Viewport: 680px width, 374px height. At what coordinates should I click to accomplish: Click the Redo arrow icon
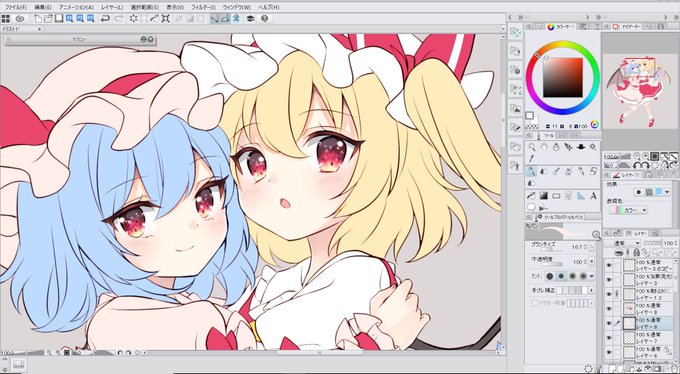coord(120,19)
